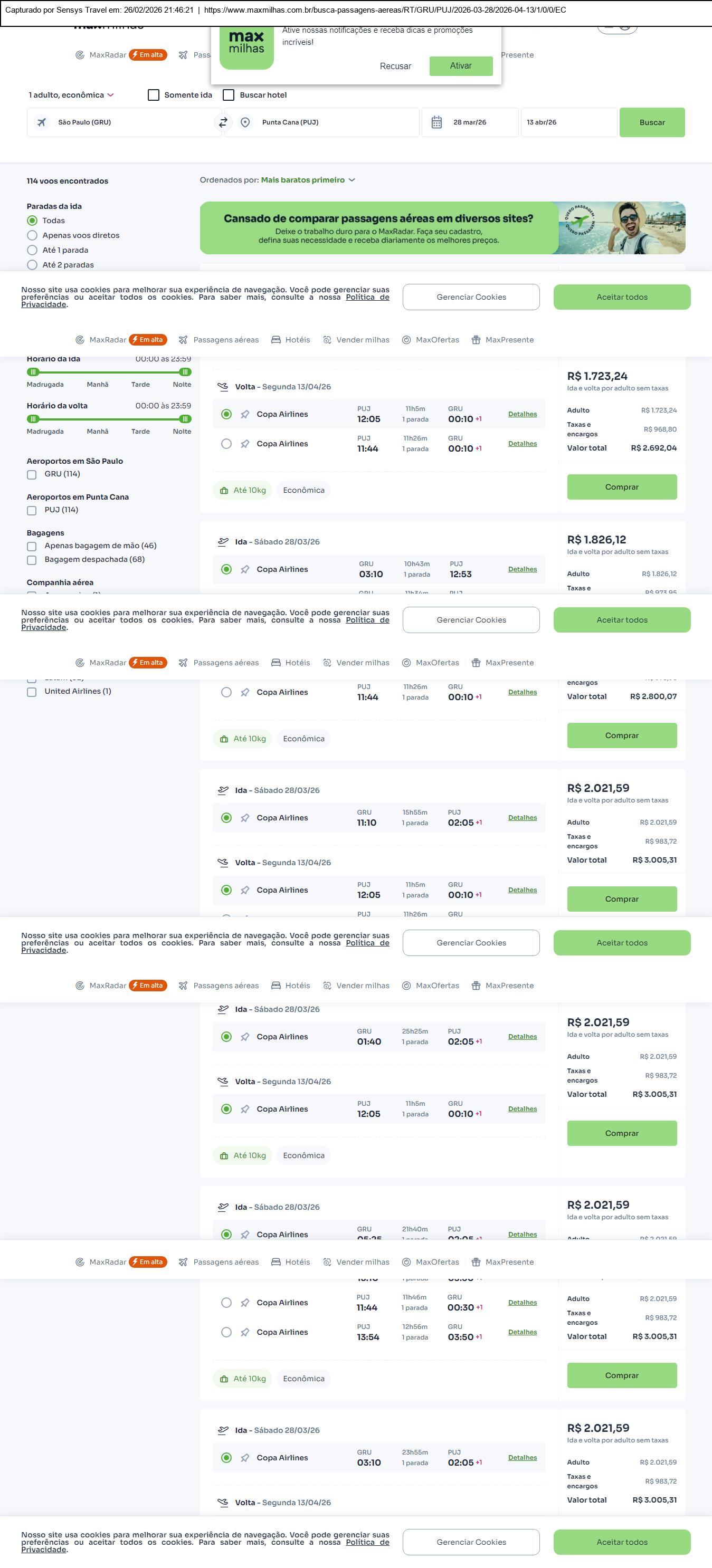Check the Buscar hotel option
Viewport: 712px width, 1568px height.
coord(229,95)
